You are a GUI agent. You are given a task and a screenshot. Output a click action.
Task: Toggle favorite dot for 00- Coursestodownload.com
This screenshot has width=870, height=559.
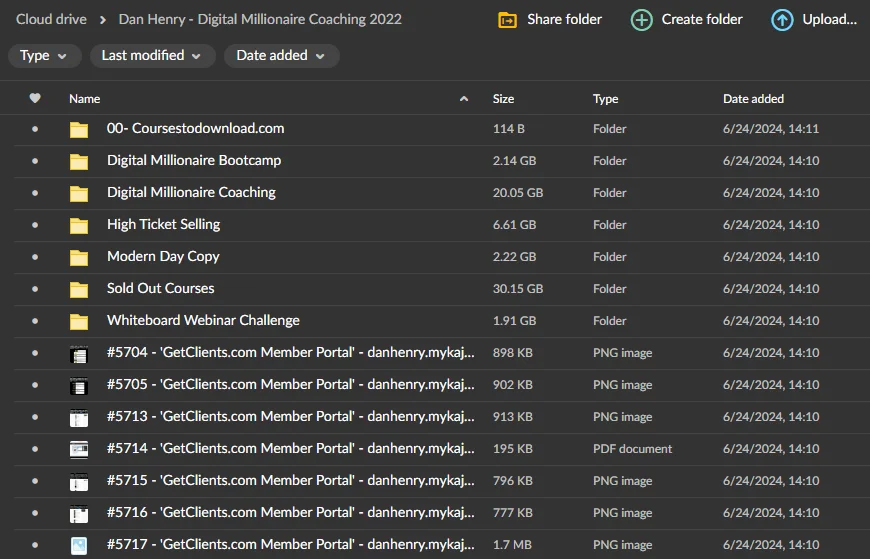click(35, 129)
